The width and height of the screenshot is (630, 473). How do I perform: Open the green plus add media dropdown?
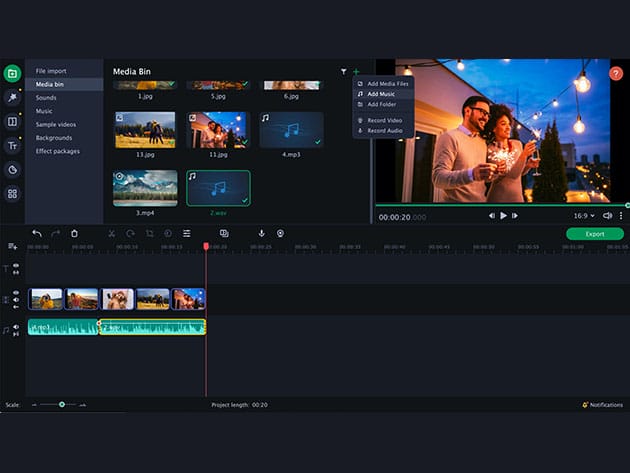point(356,72)
